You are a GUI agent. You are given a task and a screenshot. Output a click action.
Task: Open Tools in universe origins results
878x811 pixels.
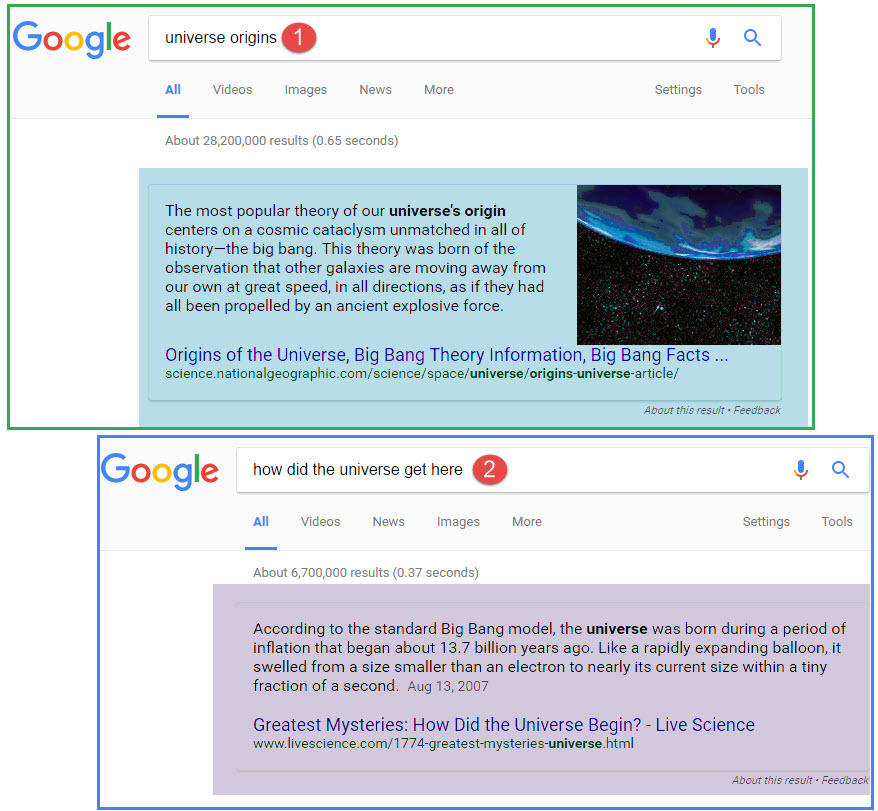point(749,90)
